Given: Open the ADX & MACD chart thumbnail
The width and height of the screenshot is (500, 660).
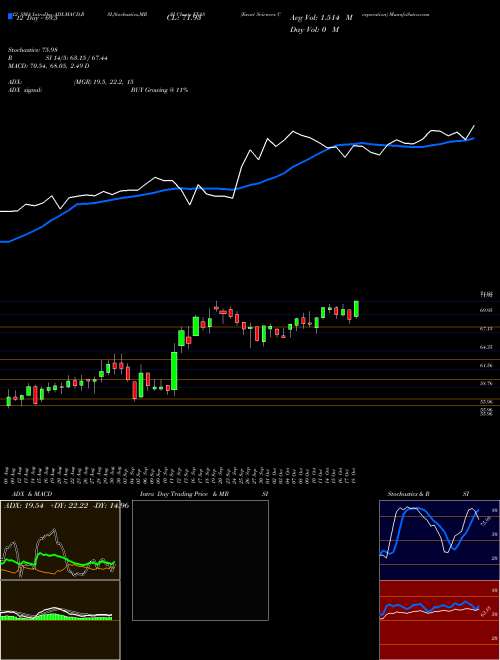Looking at the screenshot, I should click(x=60, y=540).
